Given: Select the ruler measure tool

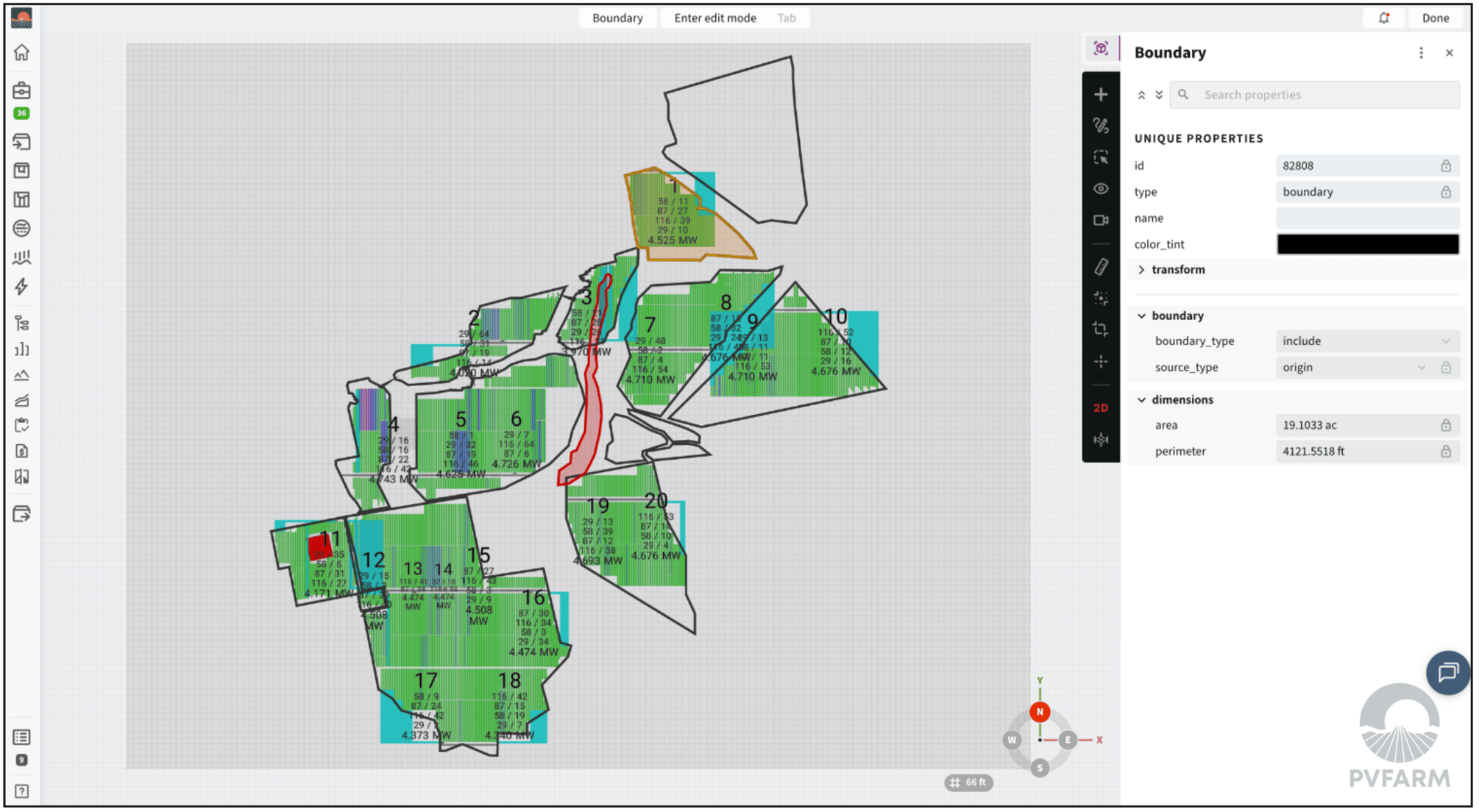Looking at the screenshot, I should pyautogui.click(x=1101, y=267).
